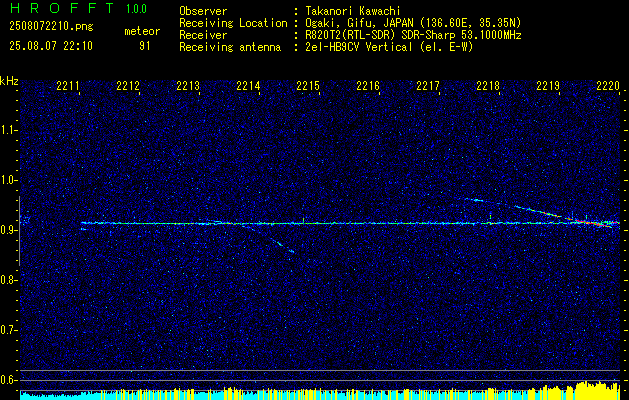Click the 2220 time axis label
This screenshot has width=629, height=400.
pos(608,85)
